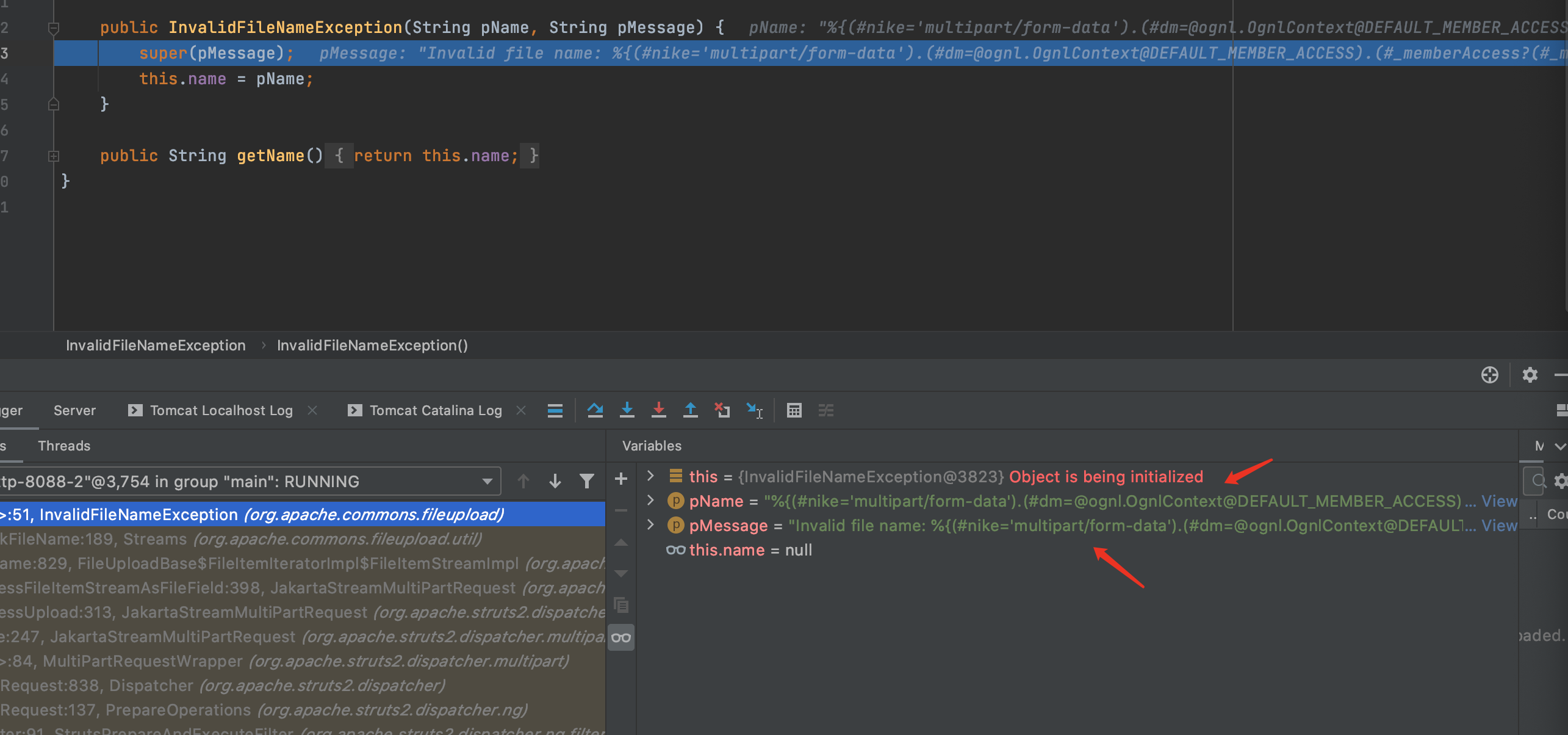This screenshot has height=735, width=1568.
Task: Add new watch with plus icon
Action: tap(621, 479)
